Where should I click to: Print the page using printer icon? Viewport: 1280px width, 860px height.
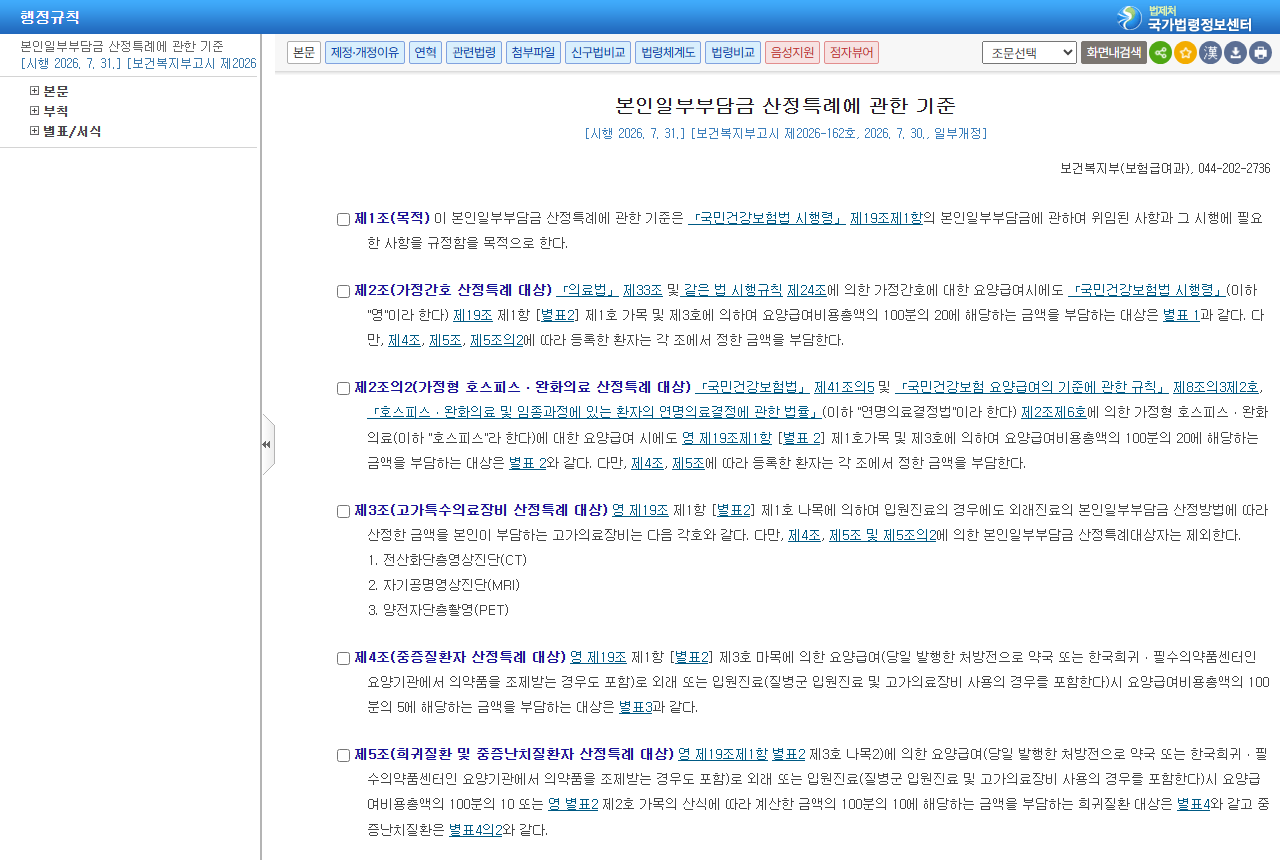(1260, 53)
